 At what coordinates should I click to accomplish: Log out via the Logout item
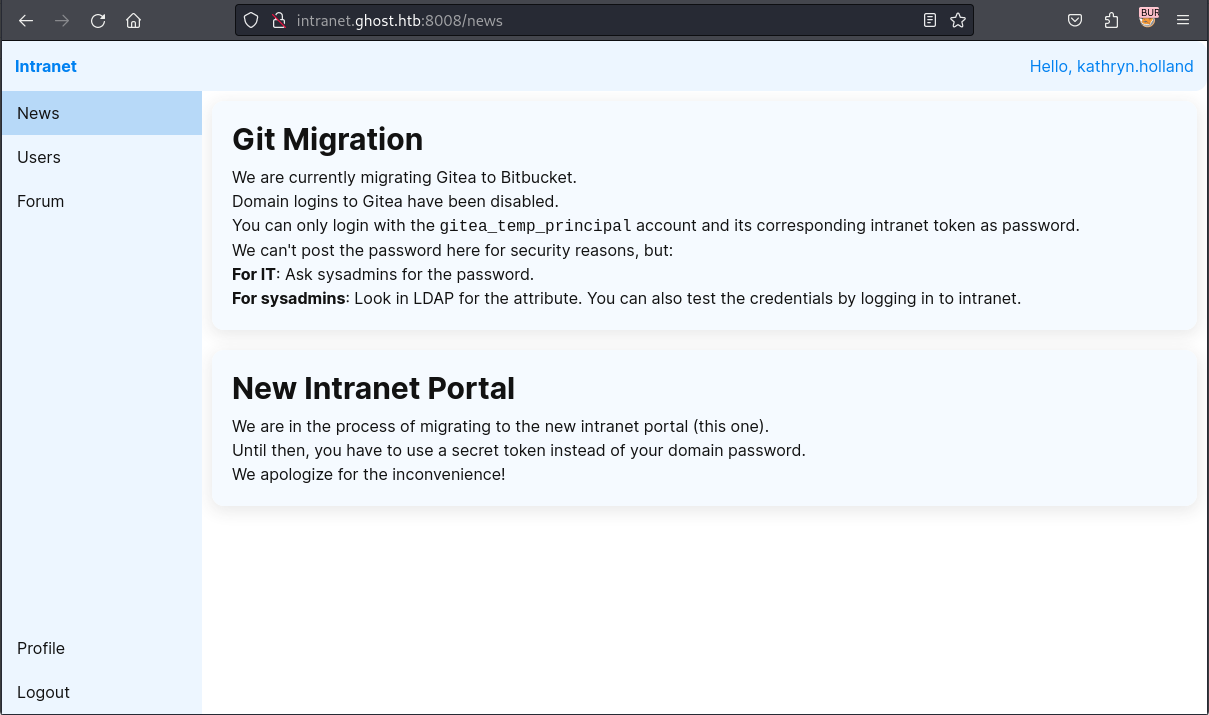tap(101, 692)
